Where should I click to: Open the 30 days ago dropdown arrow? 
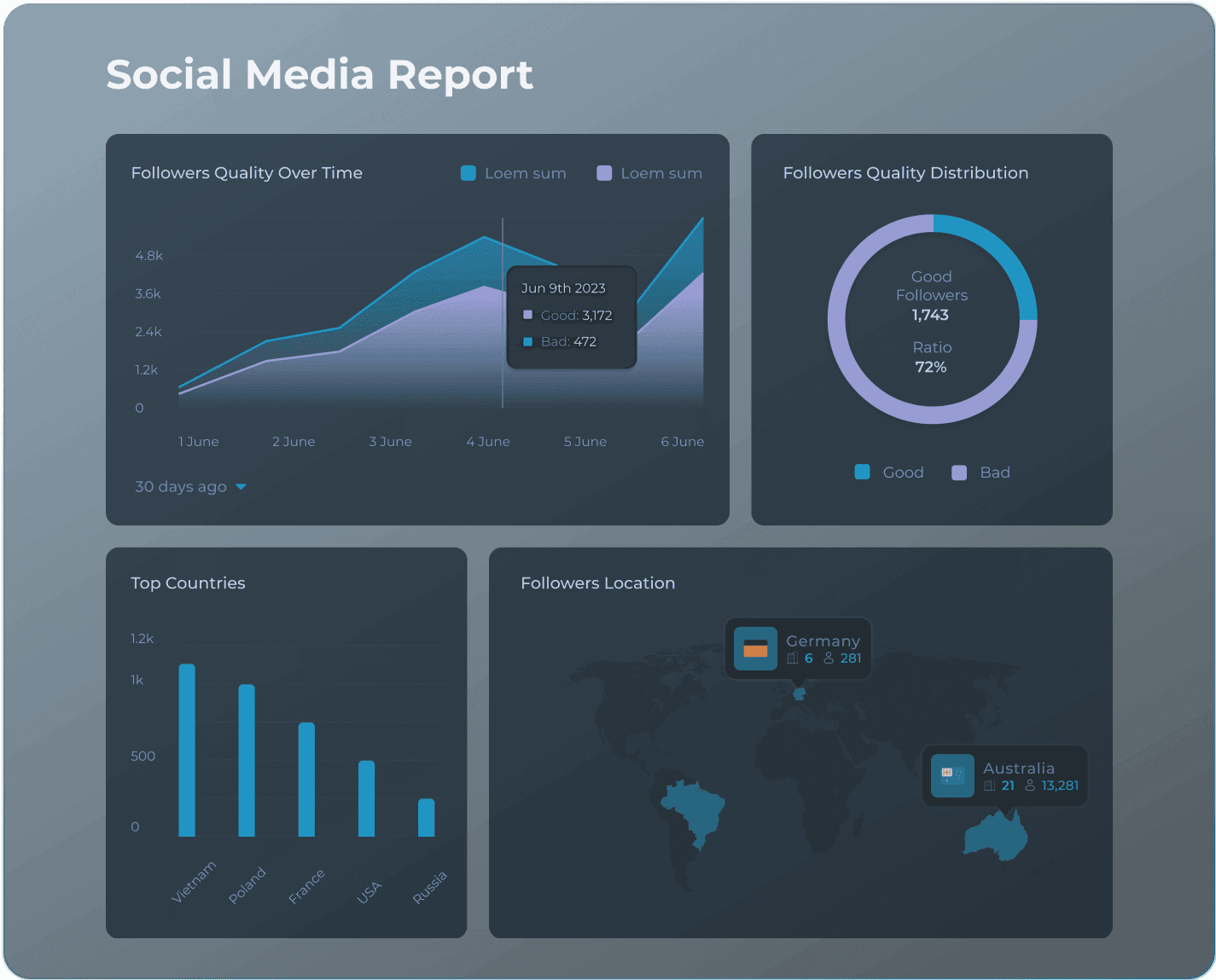[241, 487]
